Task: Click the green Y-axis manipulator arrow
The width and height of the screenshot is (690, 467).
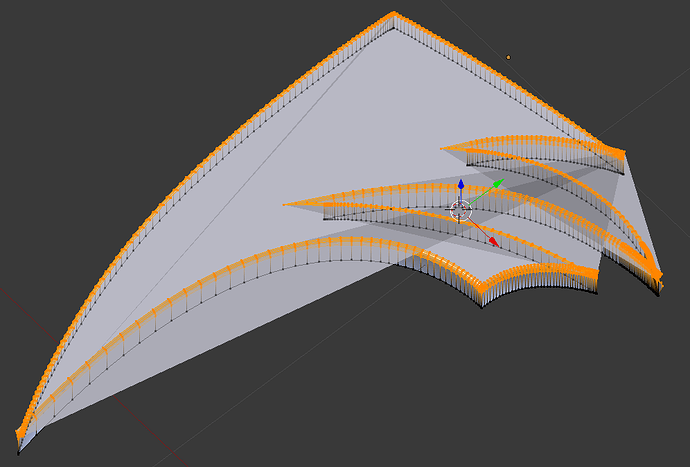Action: pos(498,184)
